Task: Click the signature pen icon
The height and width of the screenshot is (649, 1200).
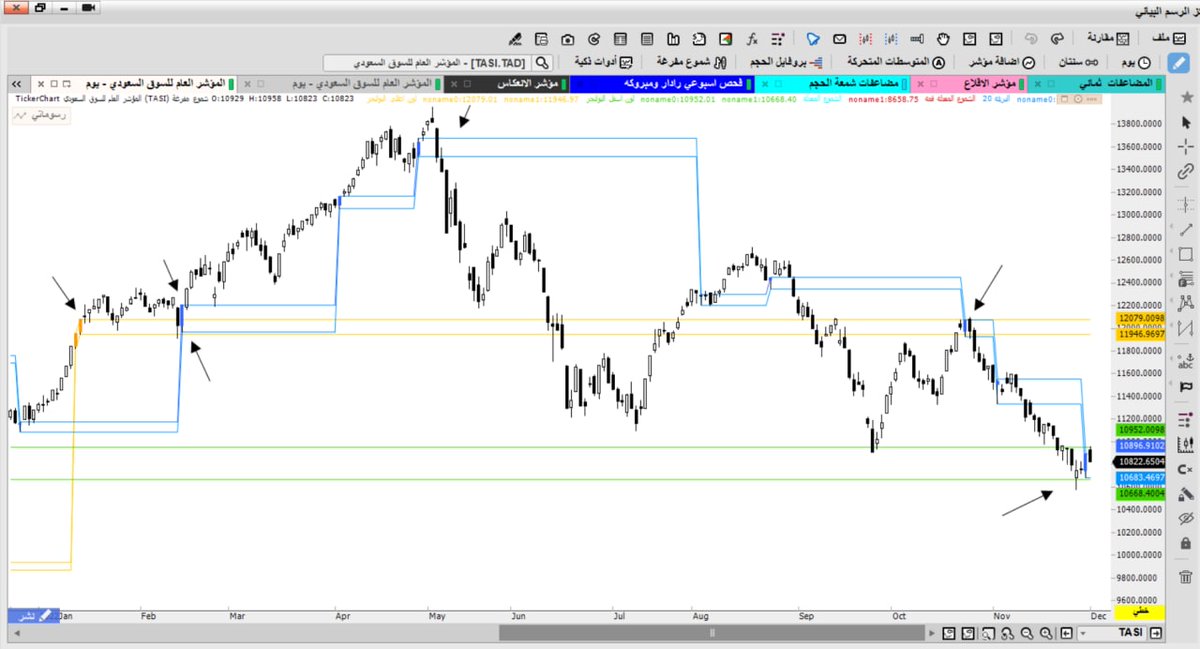Action: [x=516, y=39]
